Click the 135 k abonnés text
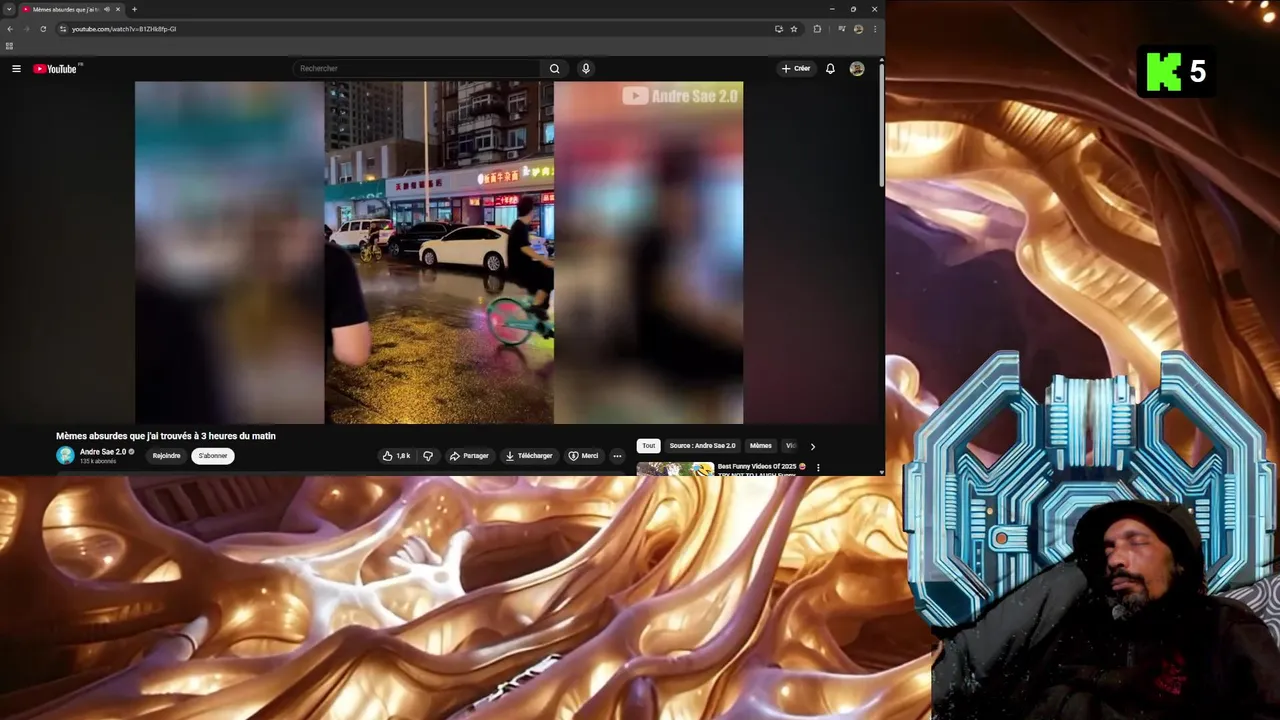This screenshot has height=720, width=1280. click(98, 462)
